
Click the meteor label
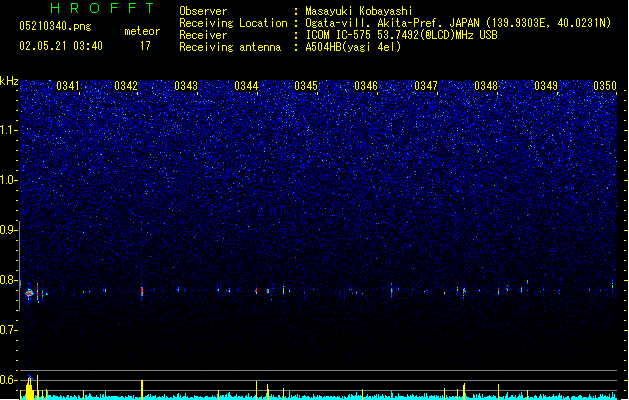142,31
